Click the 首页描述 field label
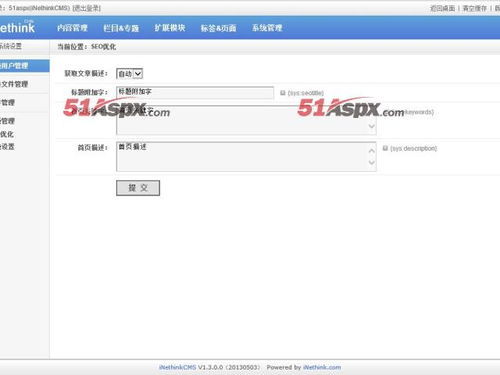Viewport: 500px width, 375px height. pyautogui.click(x=93, y=147)
